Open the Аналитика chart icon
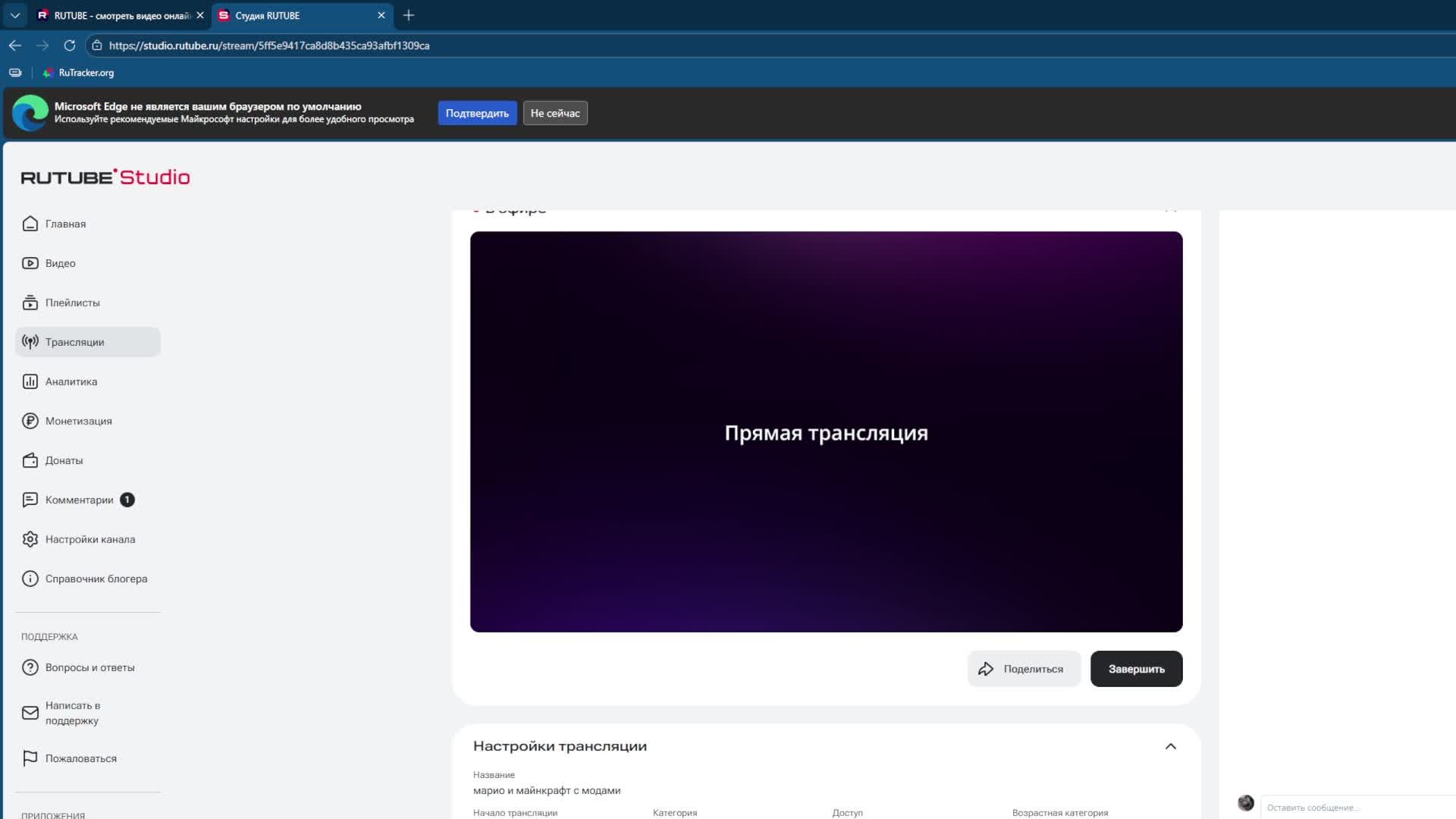 30,381
